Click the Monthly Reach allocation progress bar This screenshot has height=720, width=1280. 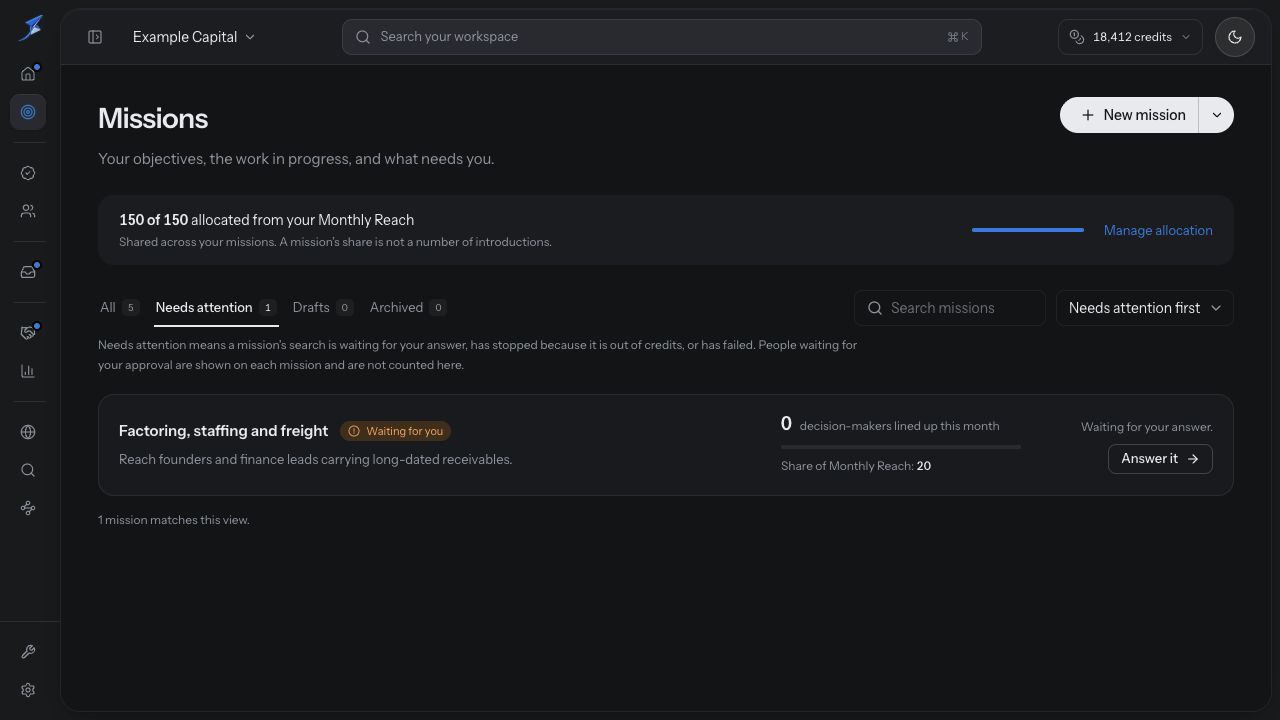click(x=1028, y=230)
